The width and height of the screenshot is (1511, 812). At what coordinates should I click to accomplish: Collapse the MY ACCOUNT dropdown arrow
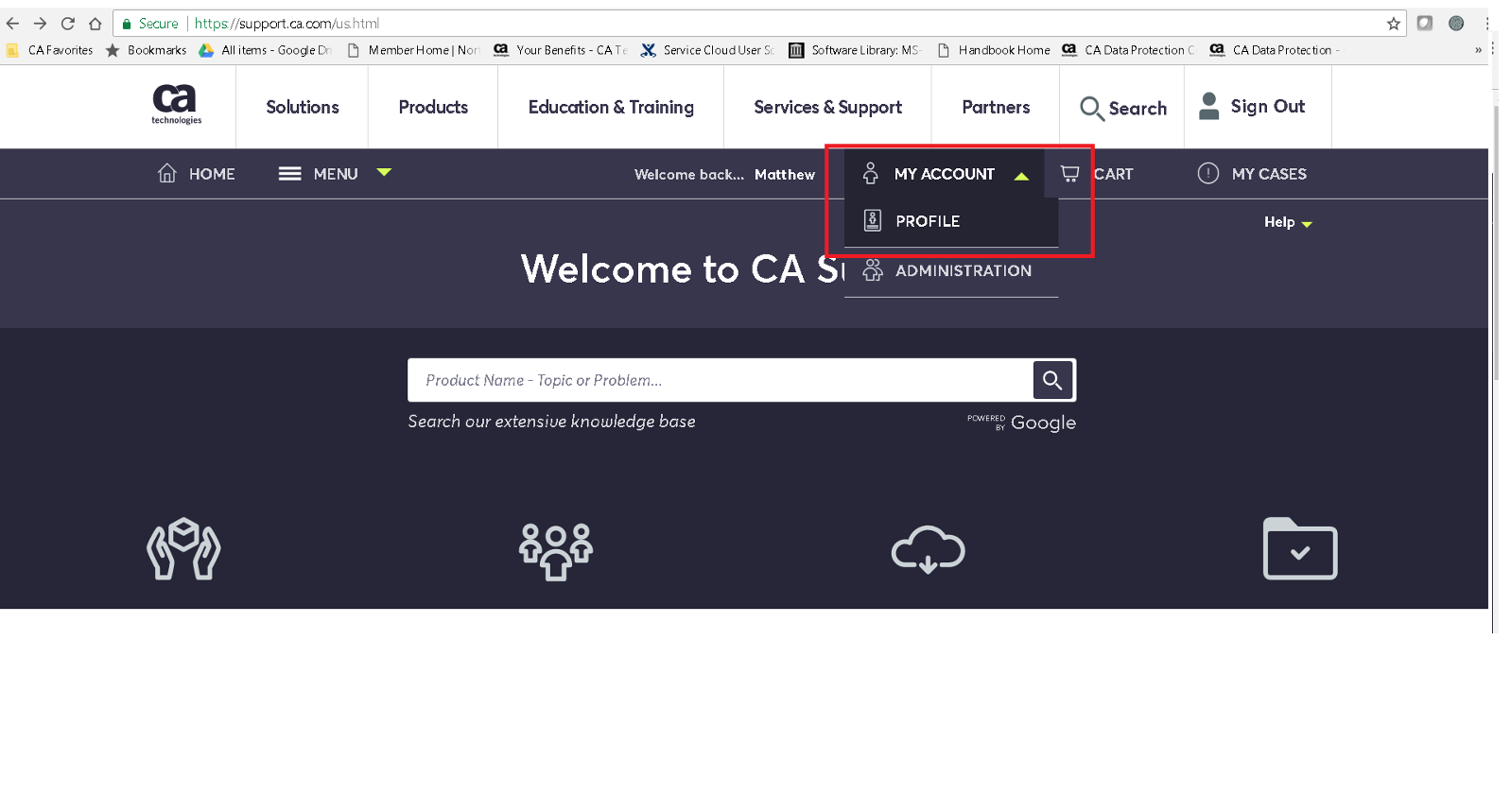[1021, 176]
